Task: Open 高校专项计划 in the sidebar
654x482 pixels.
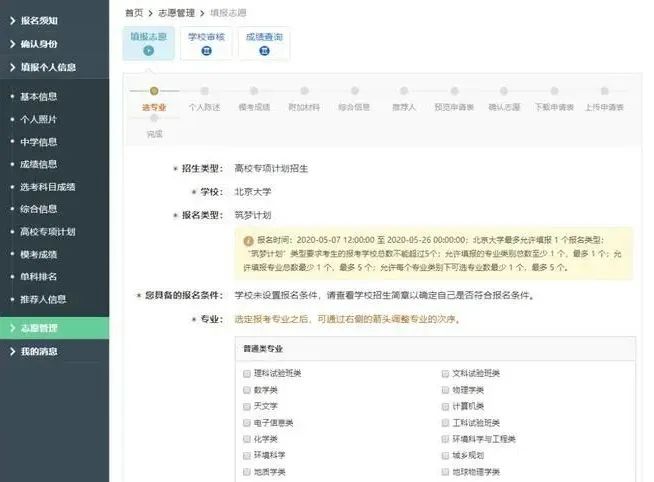Action: [48, 232]
